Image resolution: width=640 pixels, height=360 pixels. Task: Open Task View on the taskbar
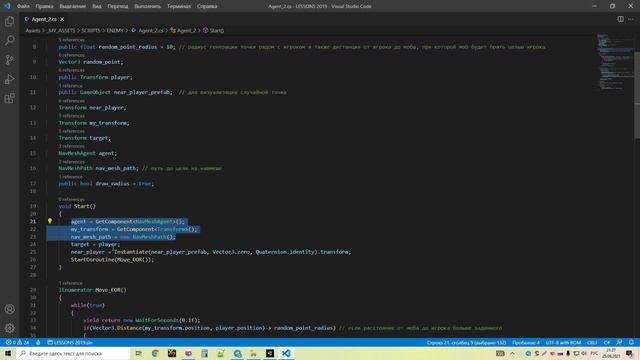(139, 353)
